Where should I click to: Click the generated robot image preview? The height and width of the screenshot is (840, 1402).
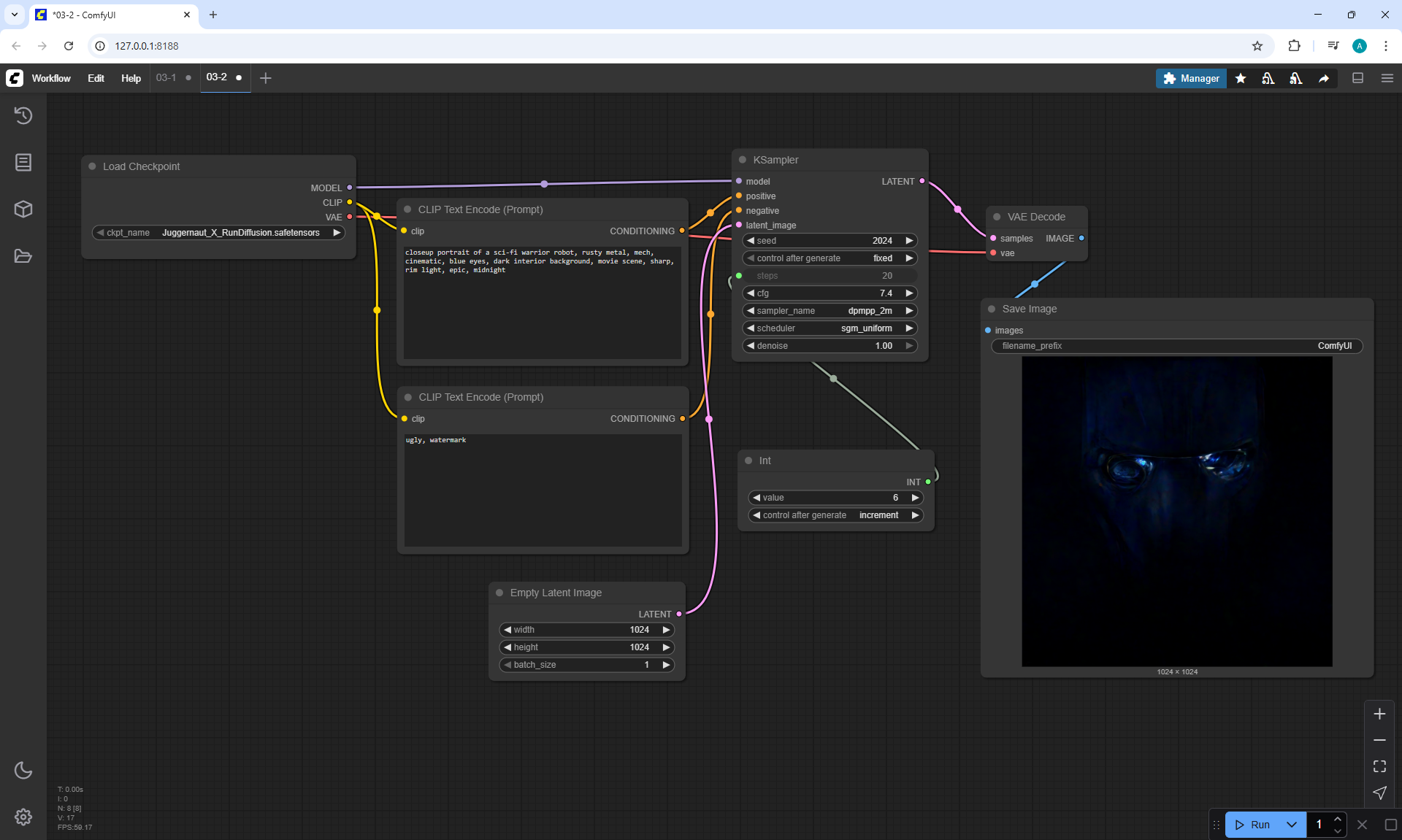pyautogui.click(x=1176, y=511)
